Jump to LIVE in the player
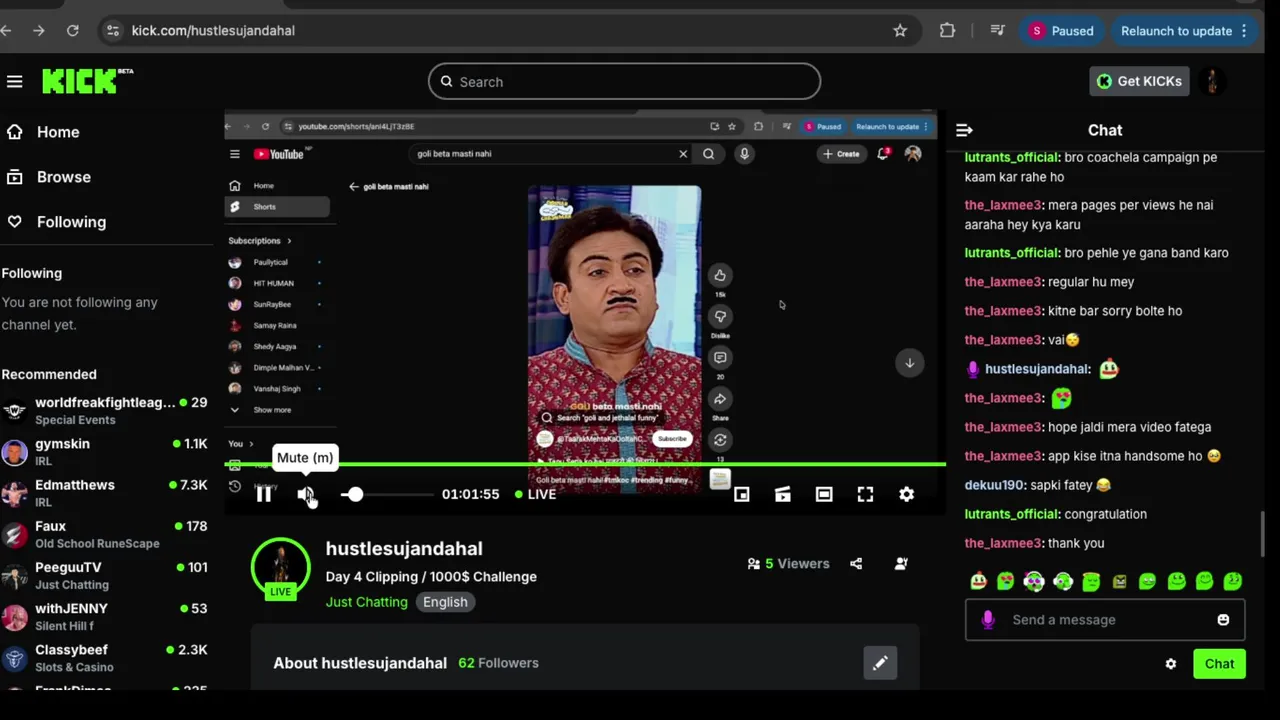The image size is (1280, 720). tap(535, 494)
